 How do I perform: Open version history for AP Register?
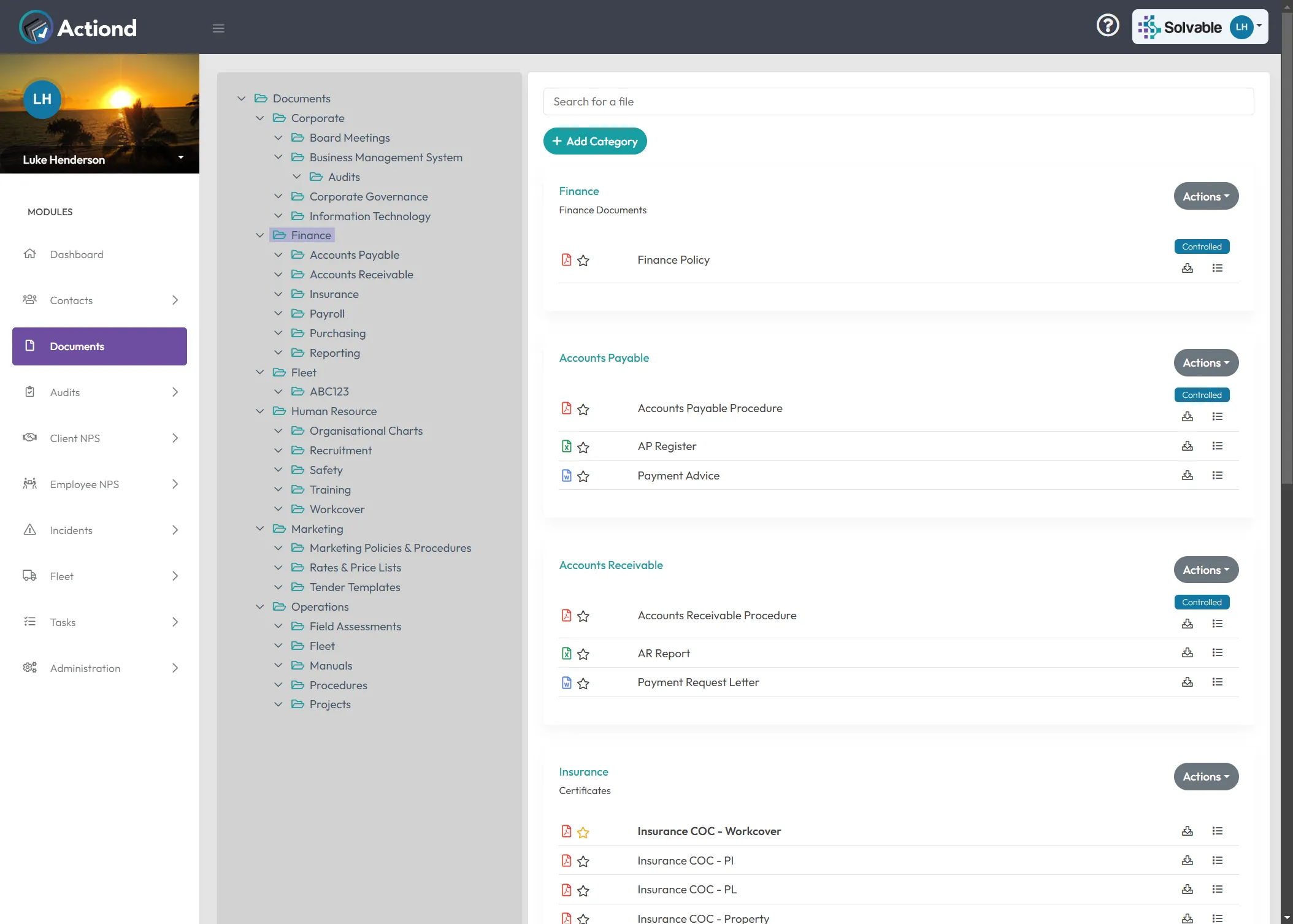coord(1218,446)
